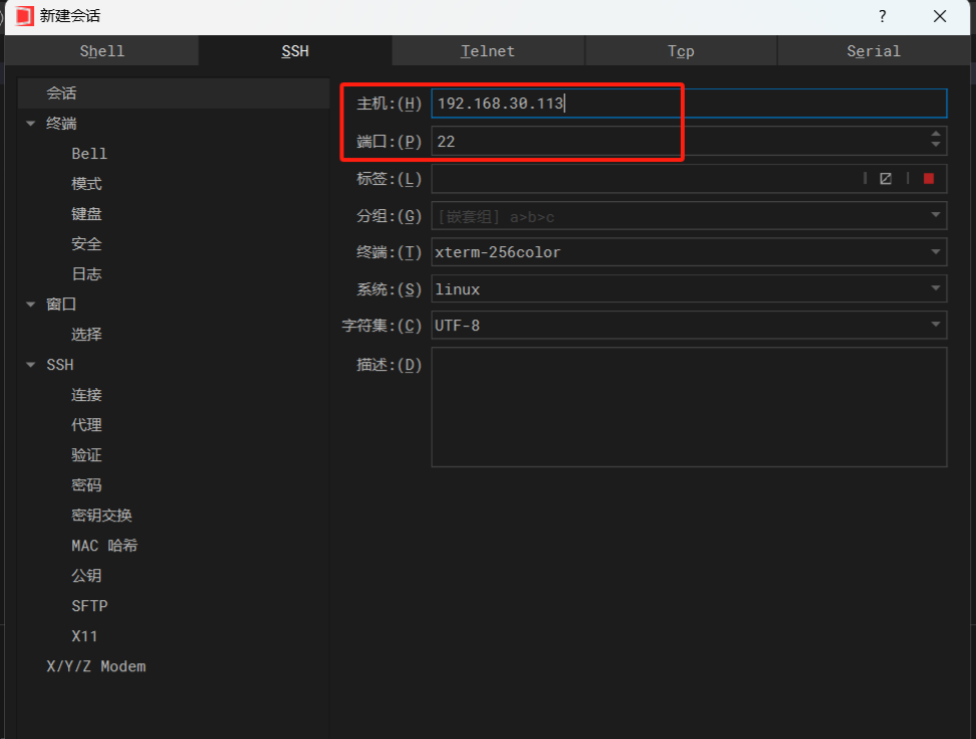The height and width of the screenshot is (739, 976).
Task: Select 密码 under SSH
Action: point(87,485)
